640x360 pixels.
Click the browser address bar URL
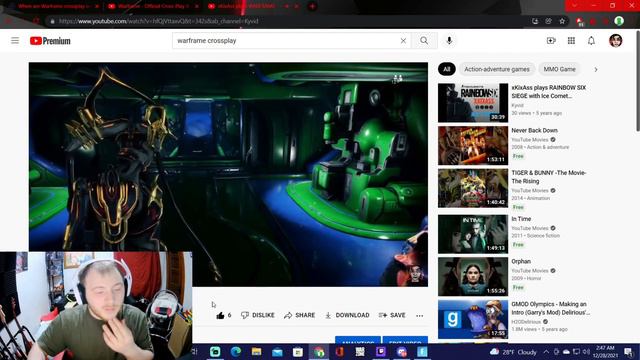click(x=159, y=21)
